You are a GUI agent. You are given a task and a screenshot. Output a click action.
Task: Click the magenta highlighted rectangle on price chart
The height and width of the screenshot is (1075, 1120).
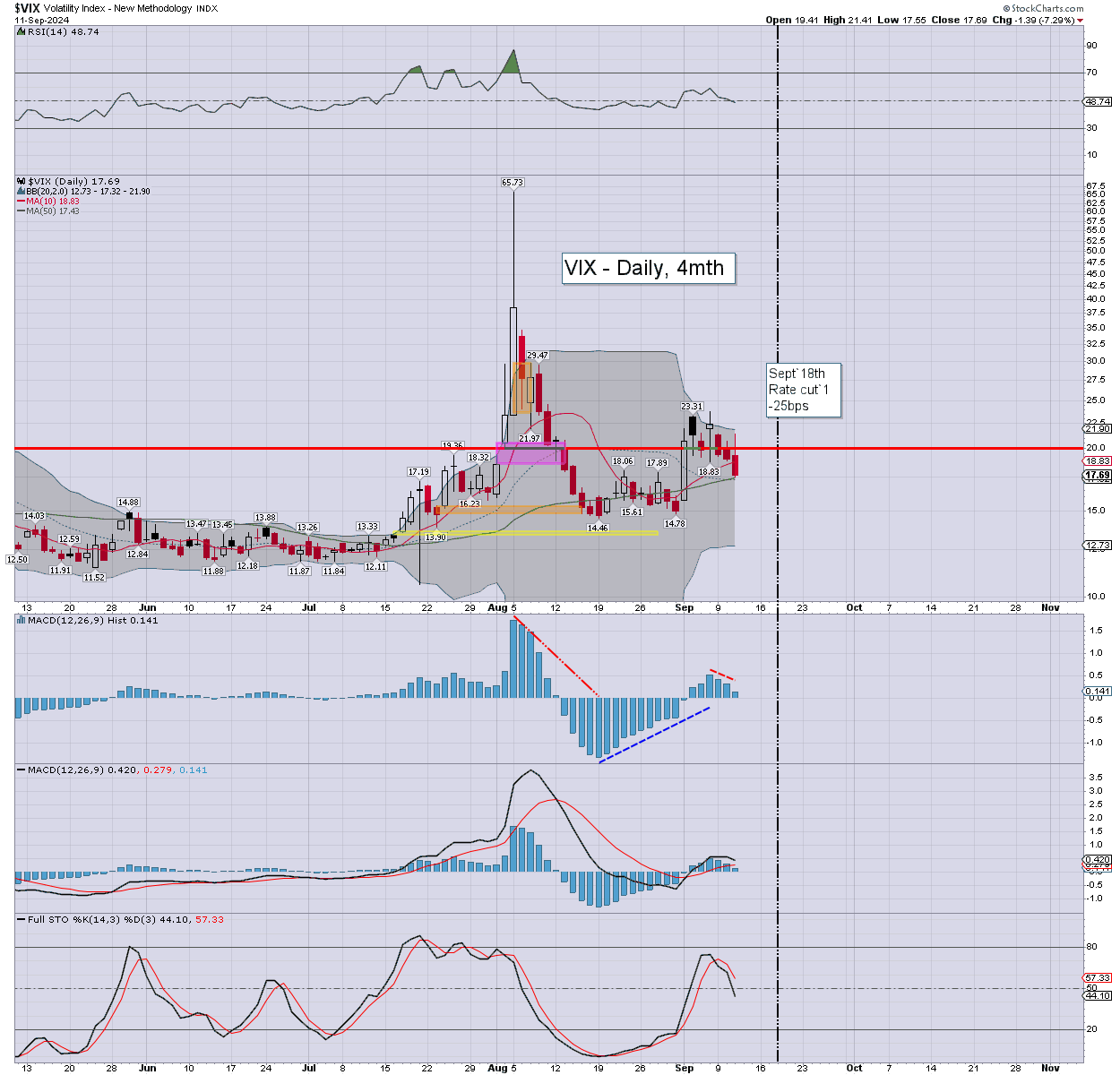530,453
